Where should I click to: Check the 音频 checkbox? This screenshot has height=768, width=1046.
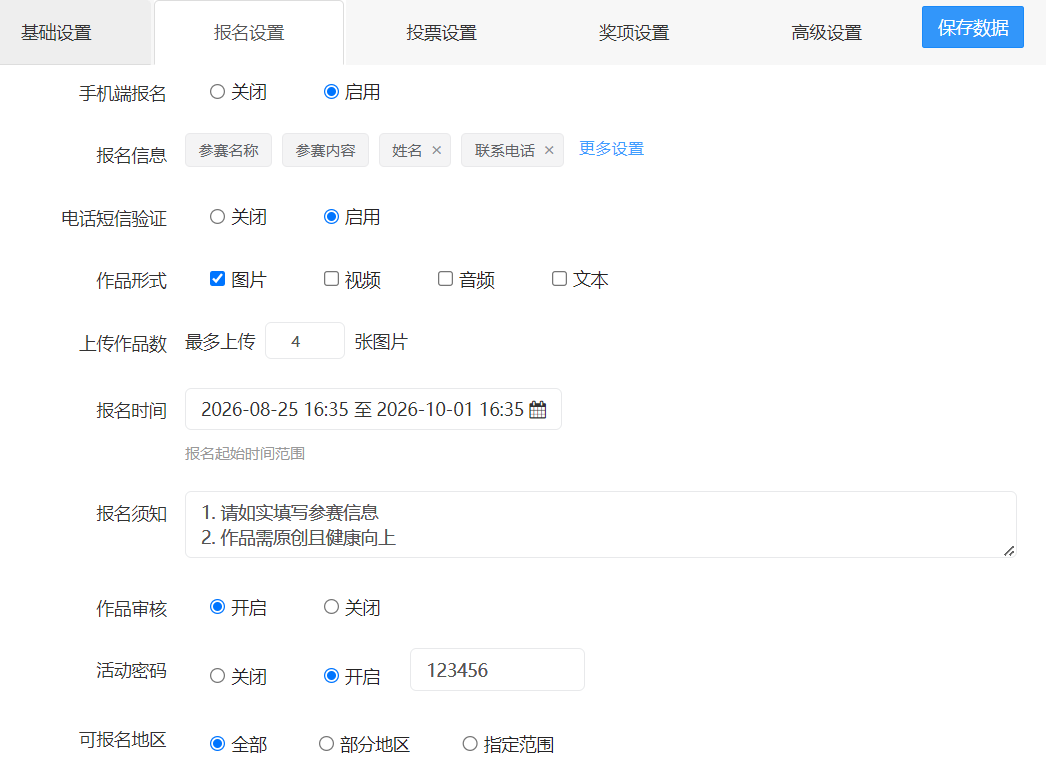[446, 279]
